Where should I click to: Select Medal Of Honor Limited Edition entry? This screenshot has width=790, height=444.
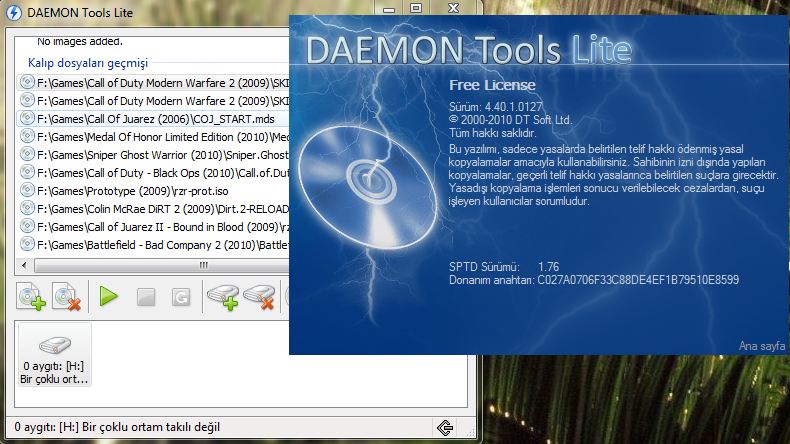coord(154,137)
